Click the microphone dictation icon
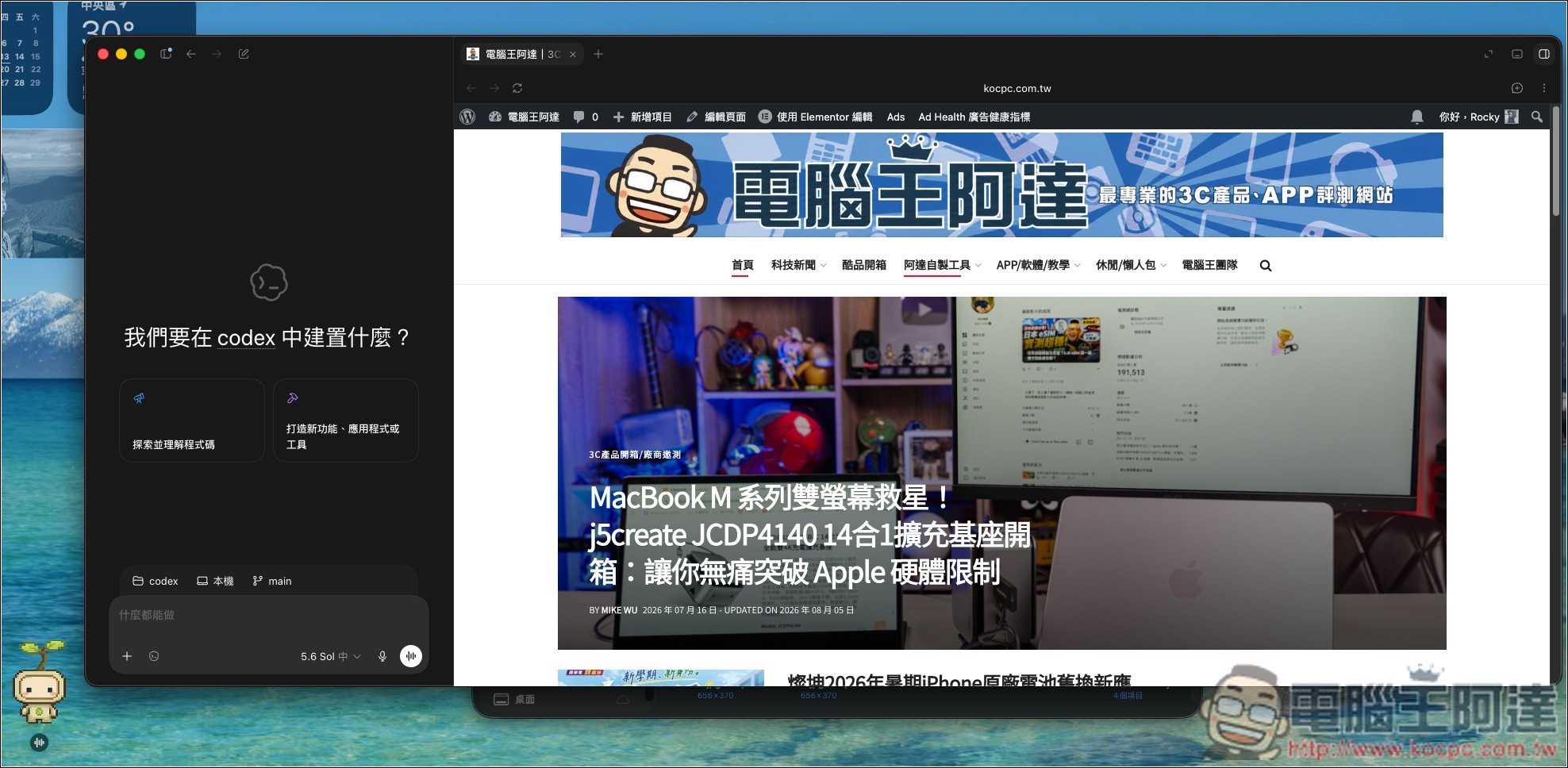 (x=382, y=656)
